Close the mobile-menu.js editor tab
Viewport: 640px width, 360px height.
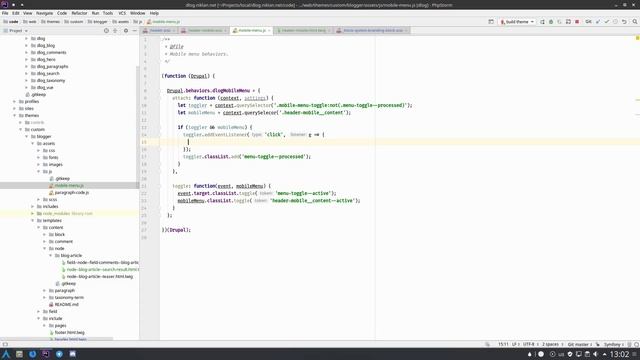(x=269, y=31)
